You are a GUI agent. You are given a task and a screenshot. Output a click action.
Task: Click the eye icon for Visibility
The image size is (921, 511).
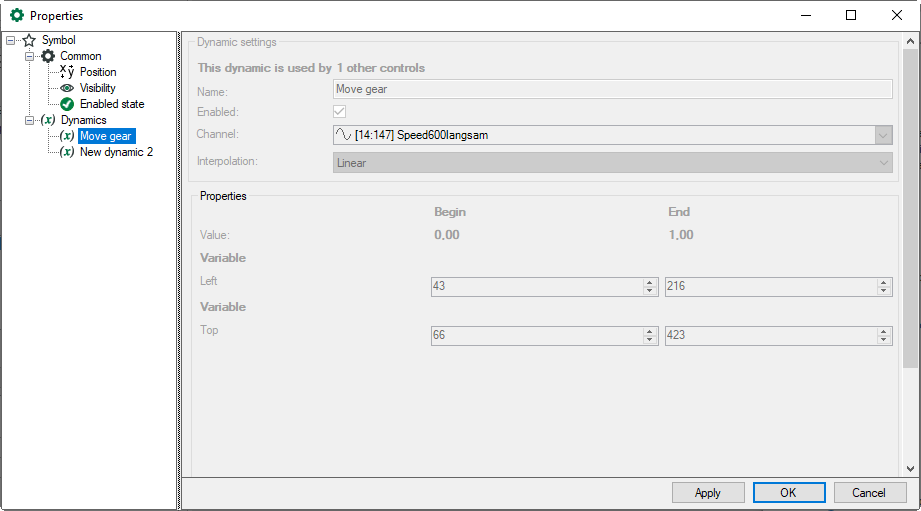tap(67, 88)
